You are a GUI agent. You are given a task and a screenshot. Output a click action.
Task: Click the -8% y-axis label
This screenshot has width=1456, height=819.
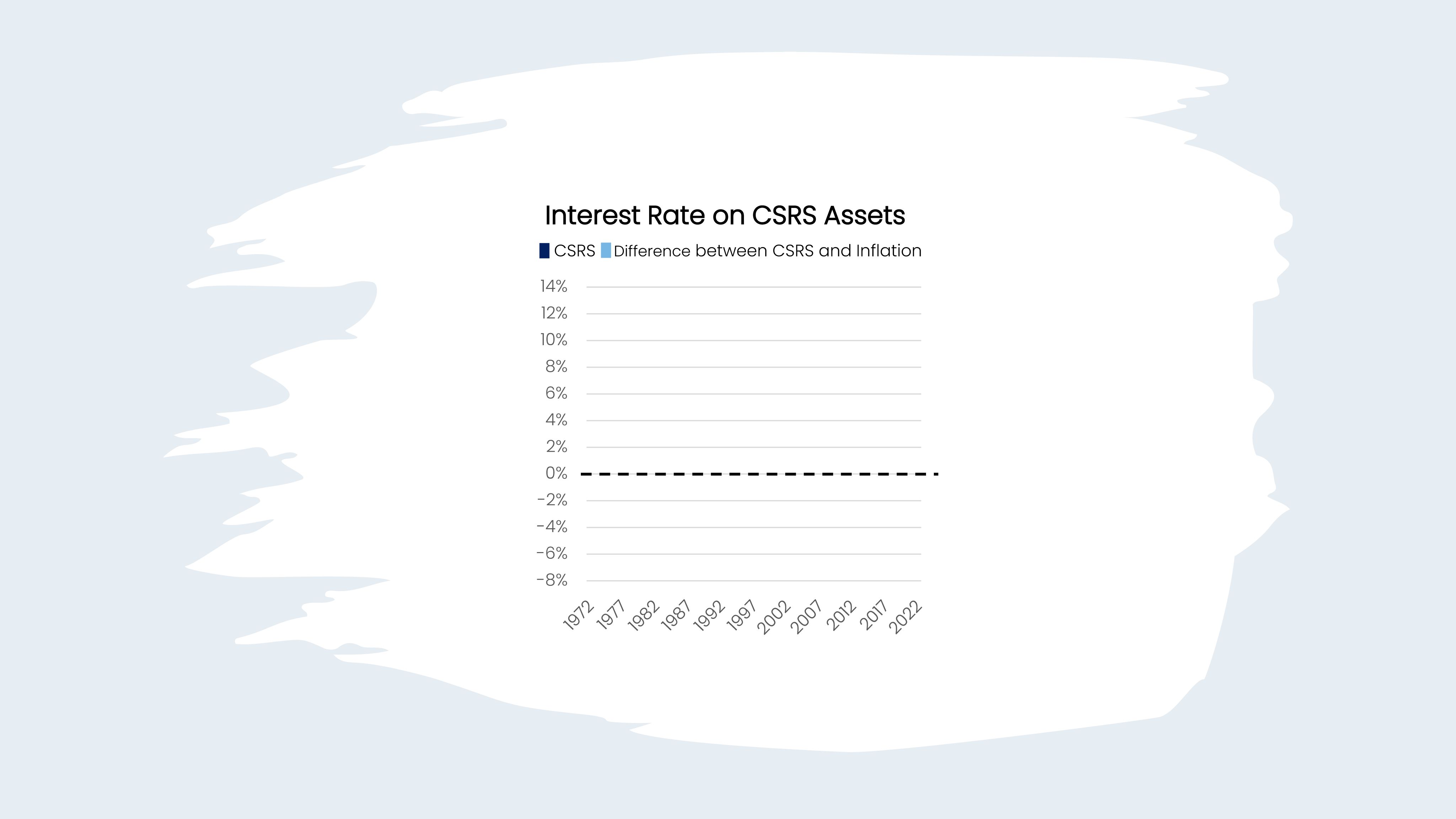click(x=552, y=580)
